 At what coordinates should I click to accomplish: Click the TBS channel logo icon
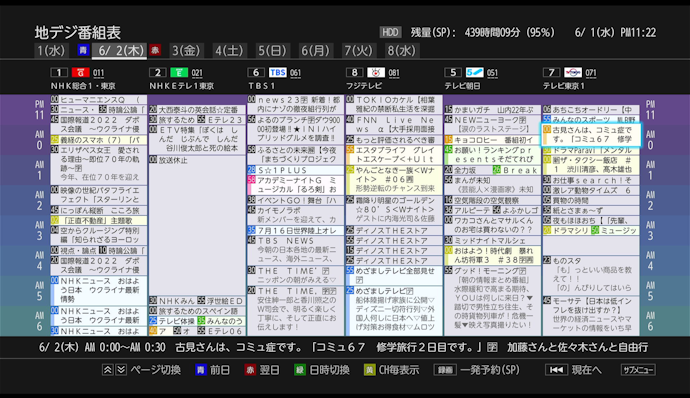[278, 72]
